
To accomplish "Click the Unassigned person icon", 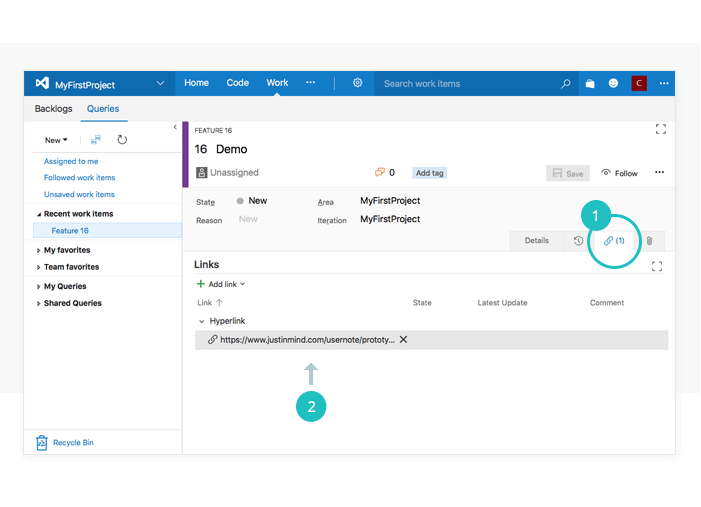I will [x=202, y=173].
